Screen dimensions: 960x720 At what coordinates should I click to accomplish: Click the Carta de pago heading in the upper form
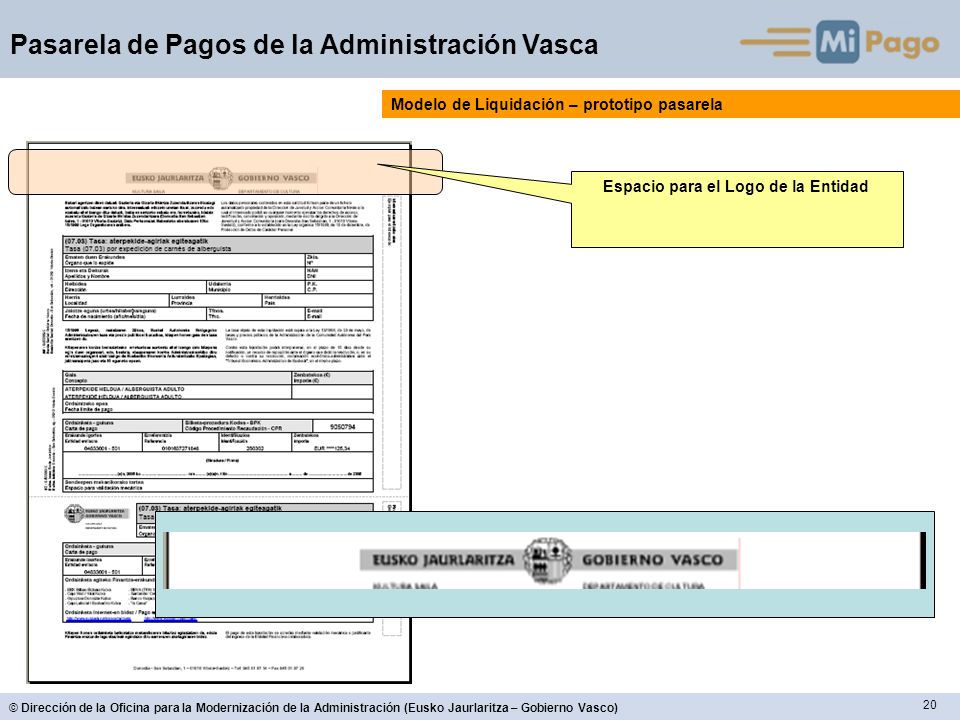pos(123,426)
